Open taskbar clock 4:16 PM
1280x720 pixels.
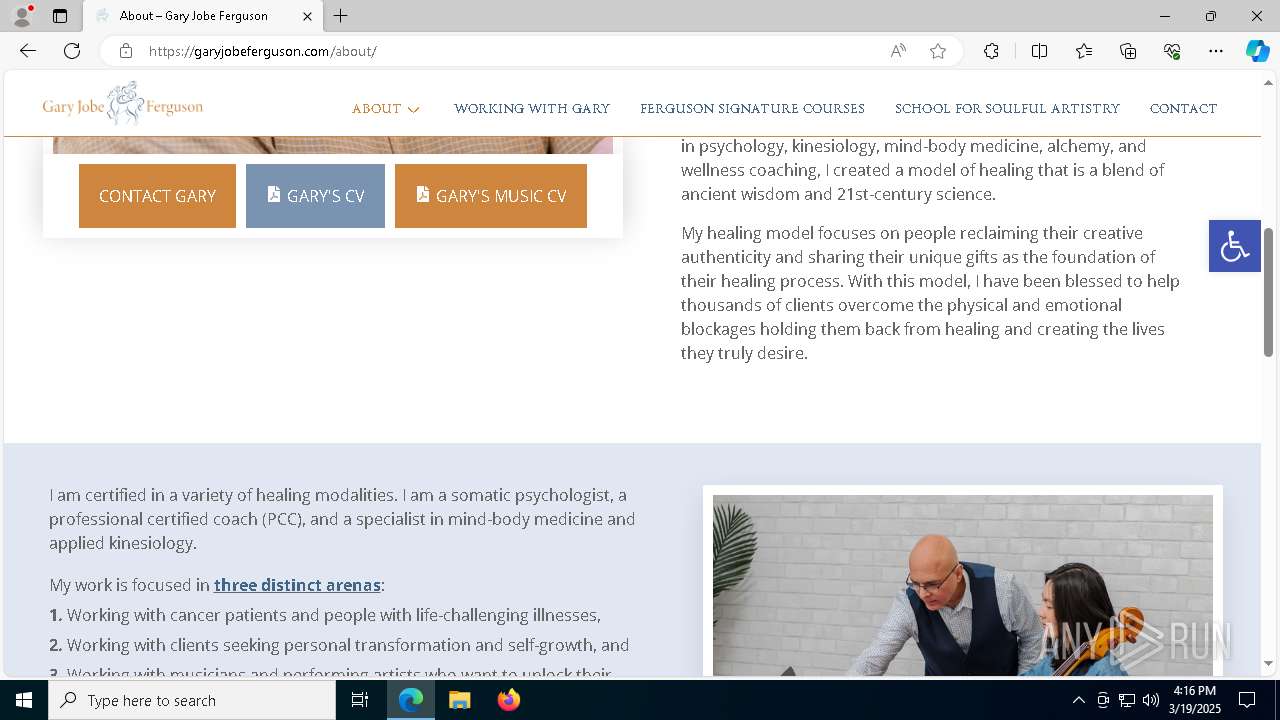coord(1195,700)
